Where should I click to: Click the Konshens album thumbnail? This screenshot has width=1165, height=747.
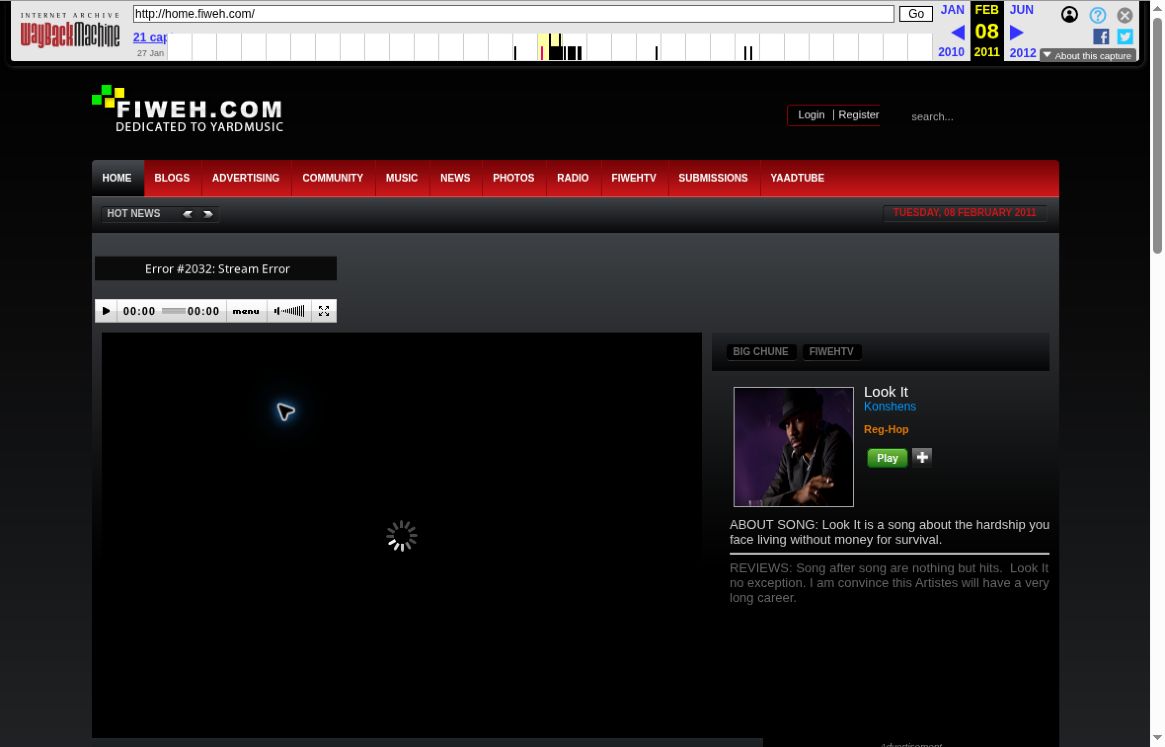[794, 447]
